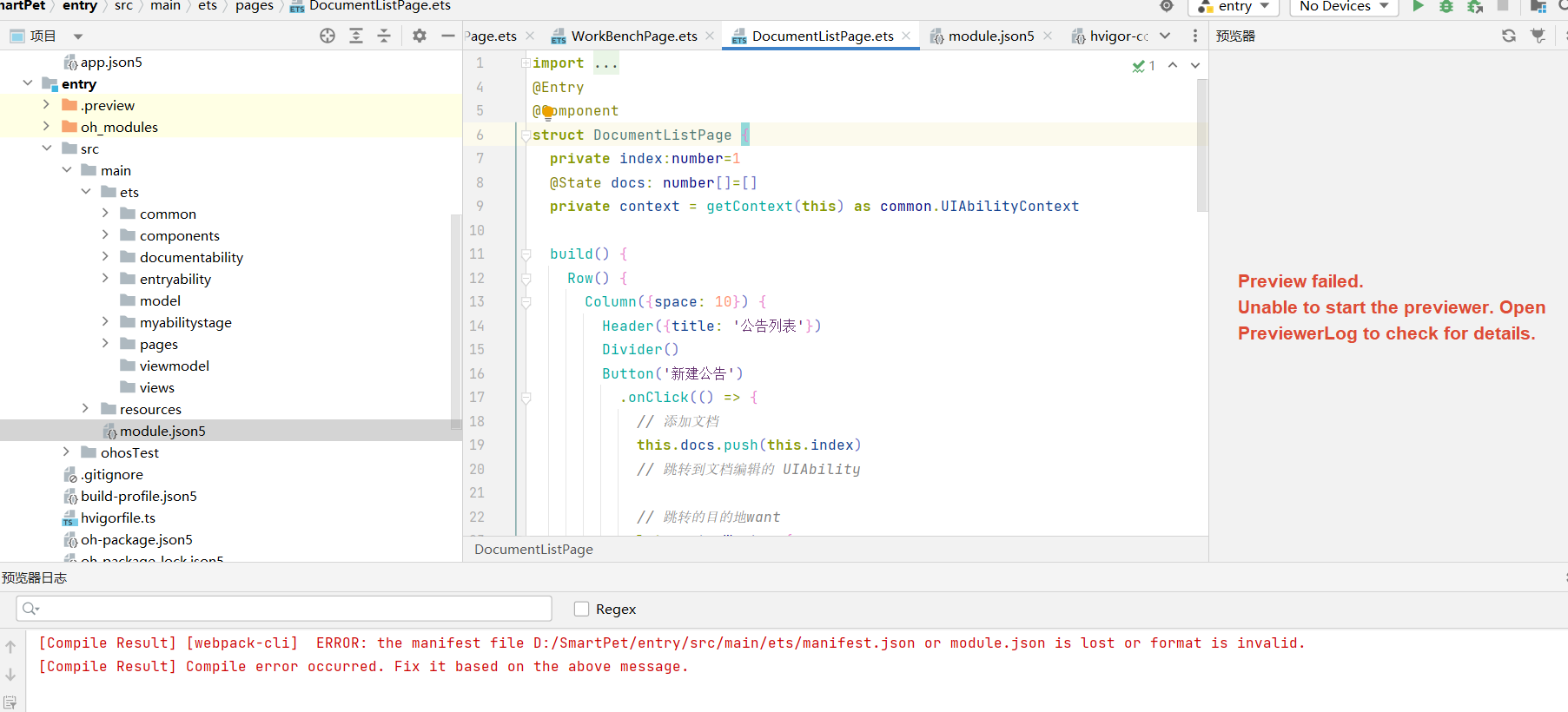Click the gray stop button
Screen dimensions: 1568x712
click(x=1503, y=5)
